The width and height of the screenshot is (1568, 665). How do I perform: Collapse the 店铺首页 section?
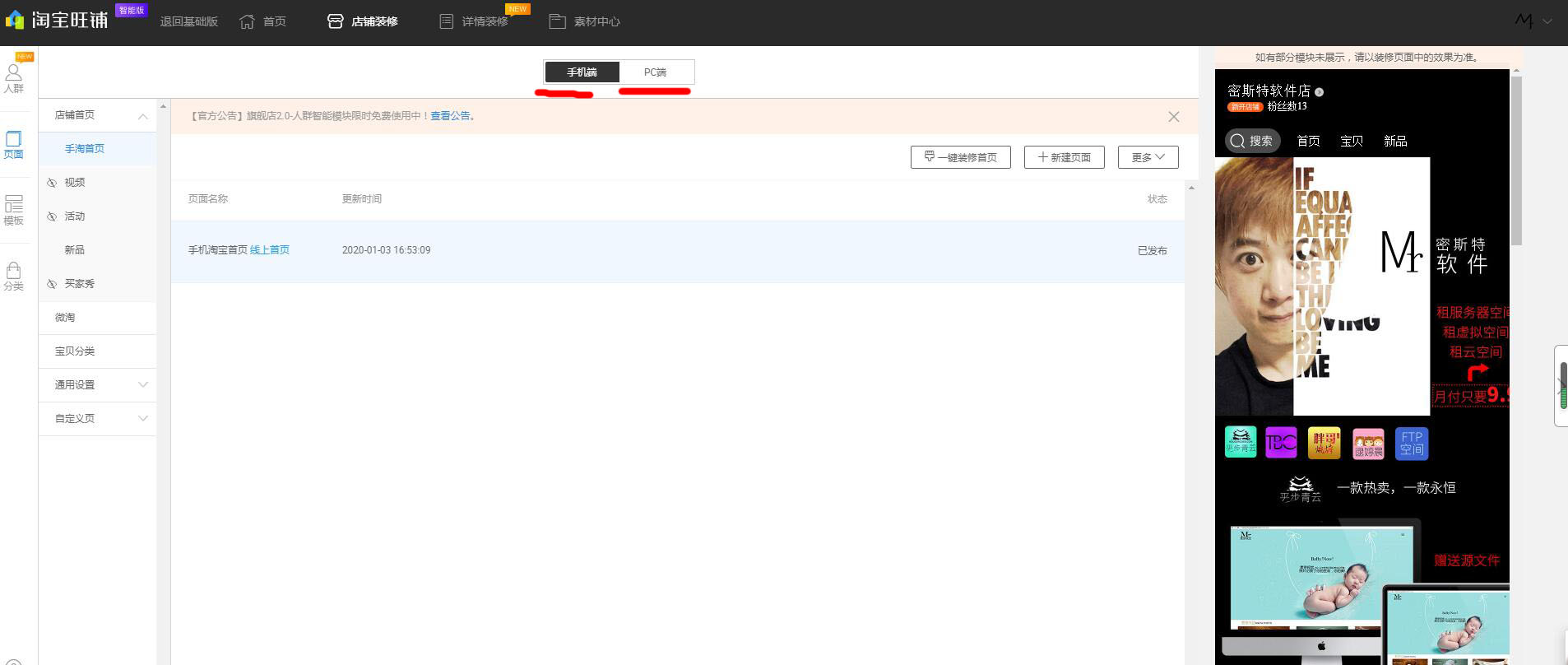coord(143,116)
